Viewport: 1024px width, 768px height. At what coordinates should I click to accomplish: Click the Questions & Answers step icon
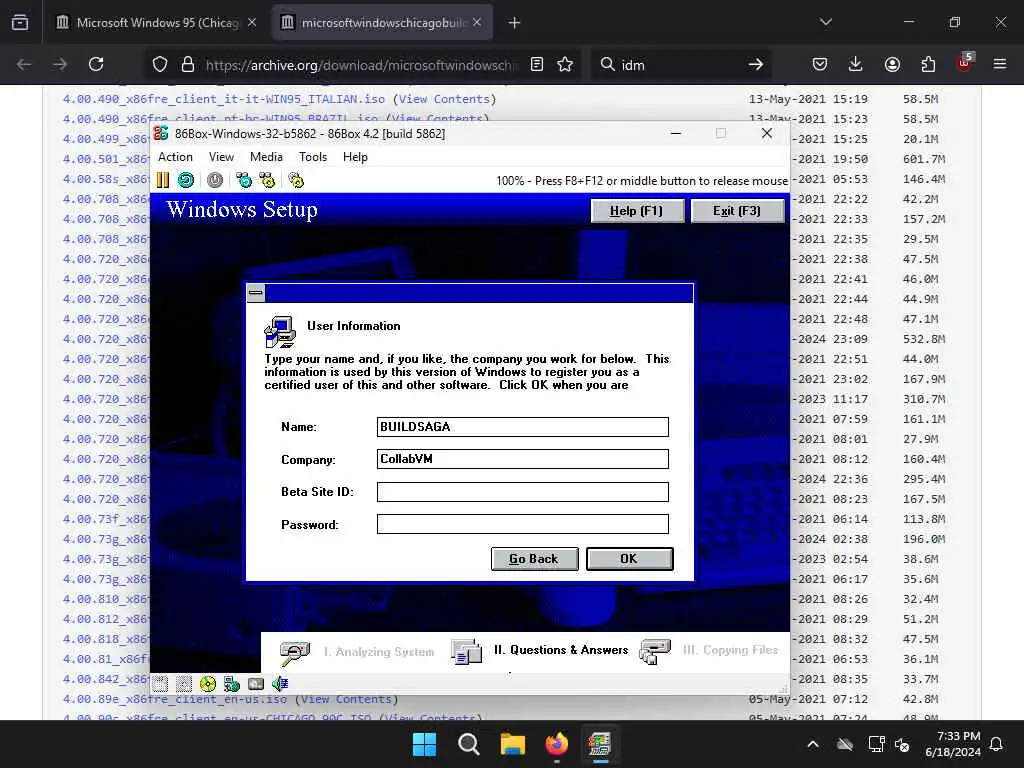click(466, 652)
